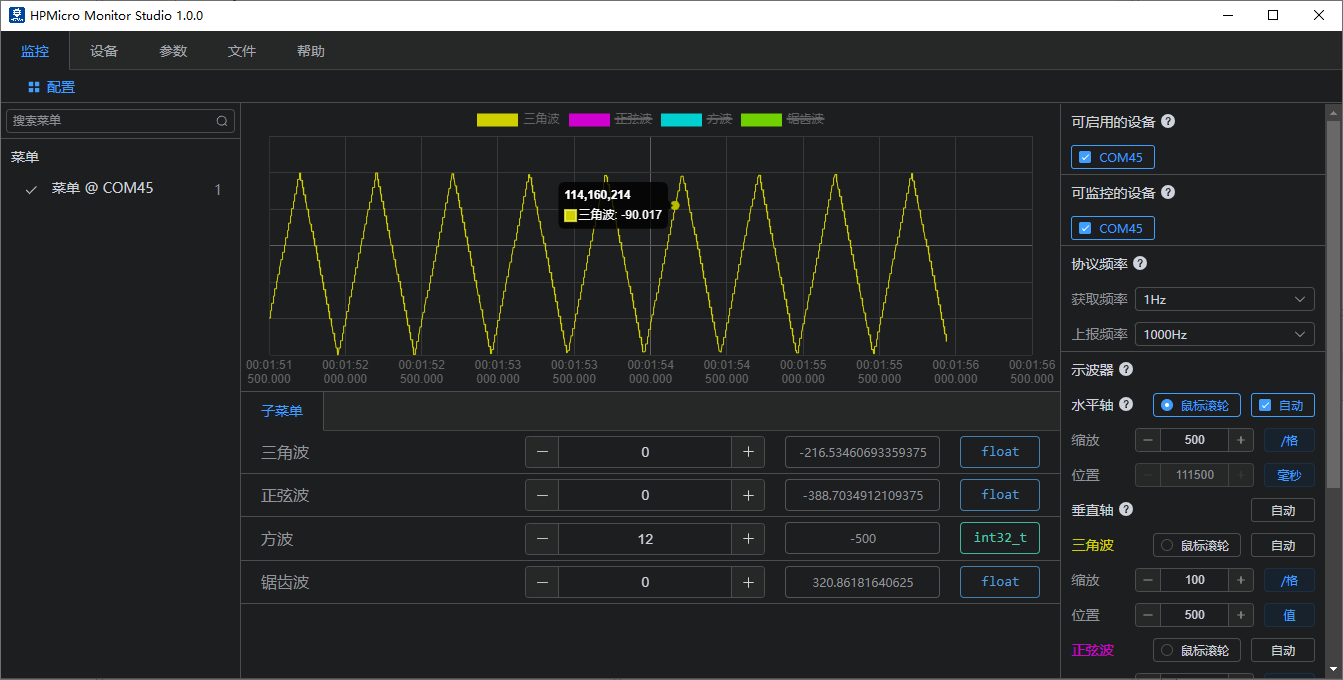Click 值 unit button for 三角波 位置

click(x=1290, y=615)
